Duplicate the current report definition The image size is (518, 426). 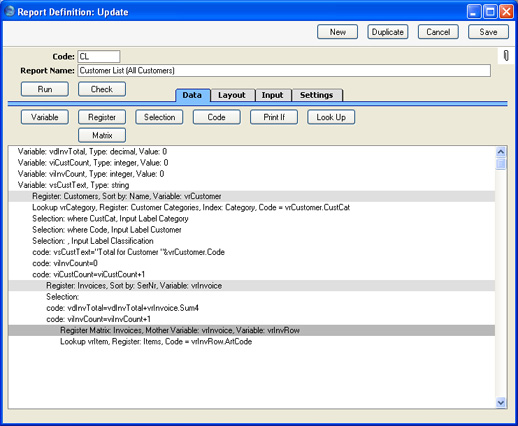click(388, 32)
